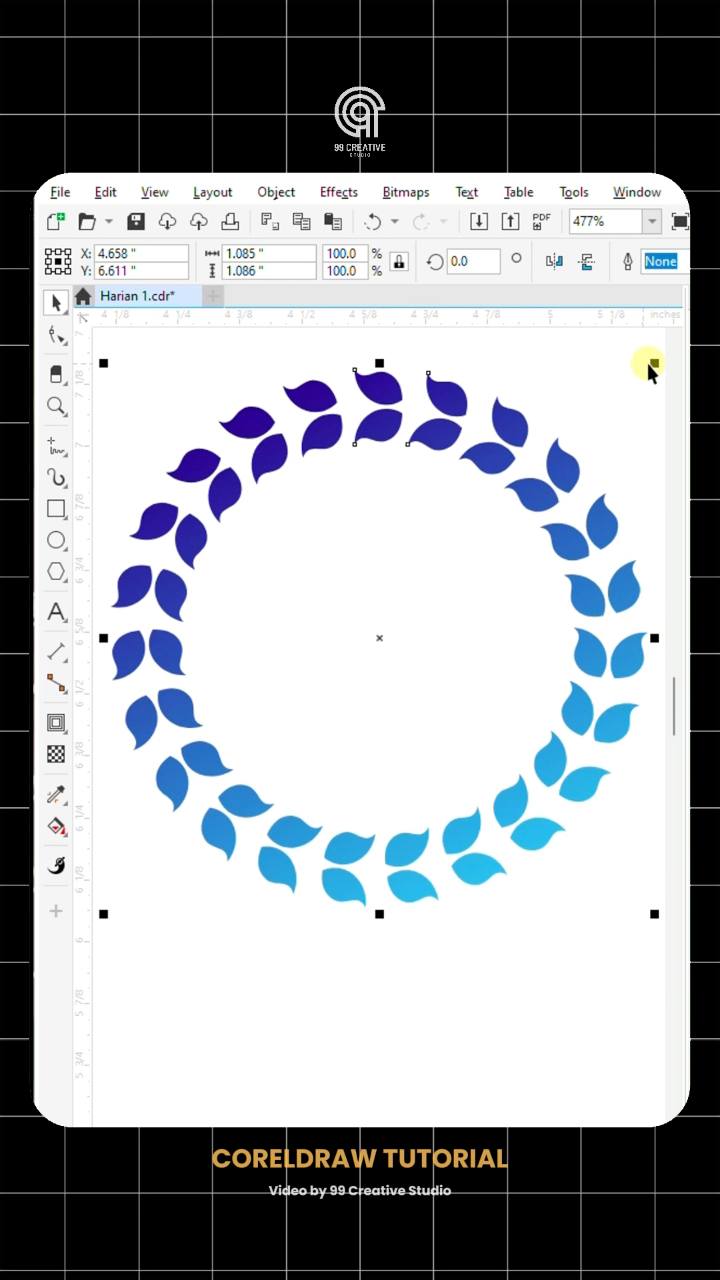Viewport: 720px width, 1280px height.
Task: Open the Tools menu
Action: tap(574, 192)
